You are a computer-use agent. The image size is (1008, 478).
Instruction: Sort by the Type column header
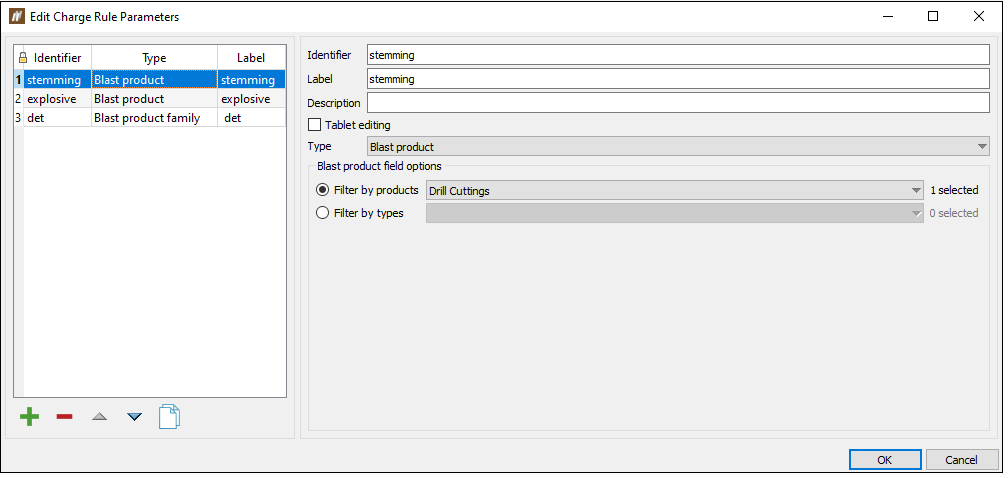(154, 57)
